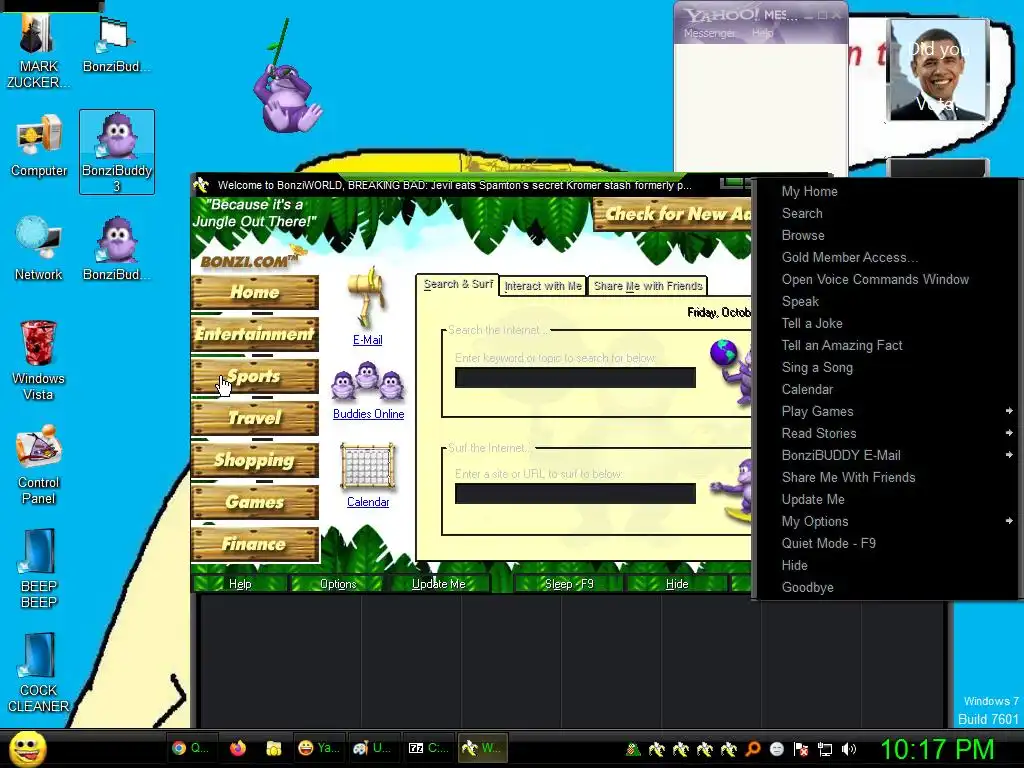Expand the Play Games submenu arrow
The width and height of the screenshot is (1024, 768).
[1009, 411]
